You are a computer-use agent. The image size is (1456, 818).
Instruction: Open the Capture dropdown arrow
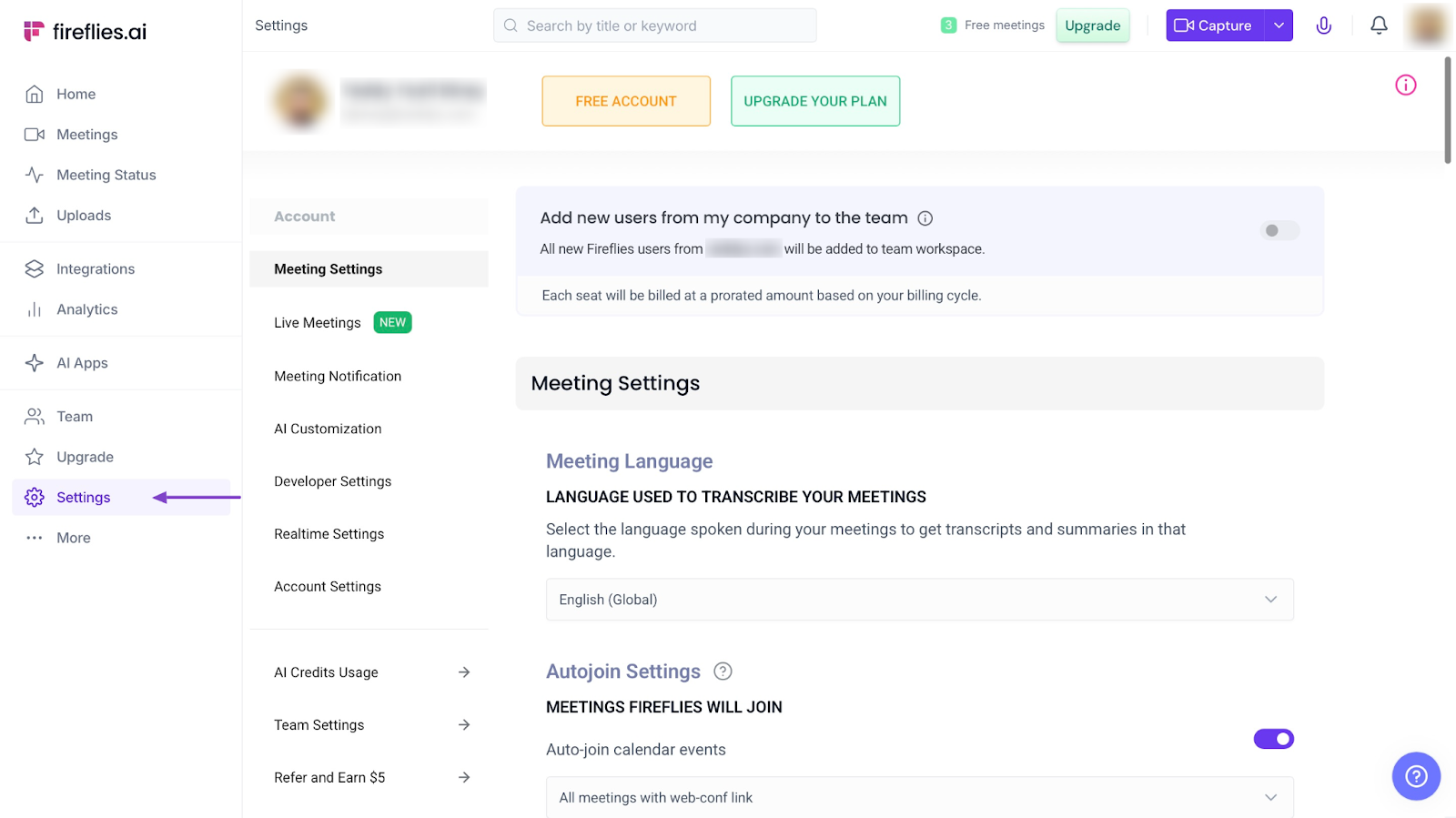click(x=1279, y=25)
